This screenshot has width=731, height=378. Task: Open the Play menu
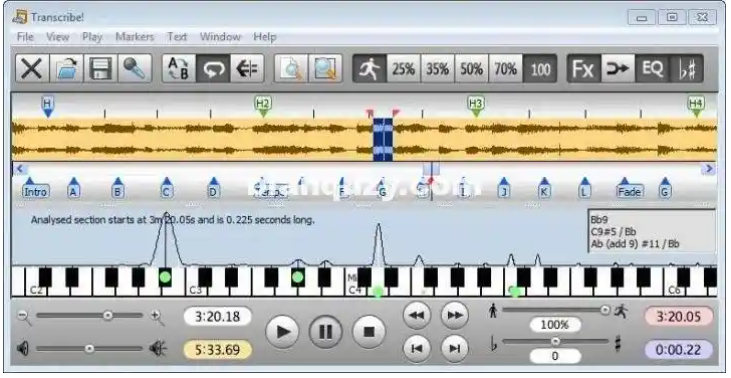click(92, 37)
